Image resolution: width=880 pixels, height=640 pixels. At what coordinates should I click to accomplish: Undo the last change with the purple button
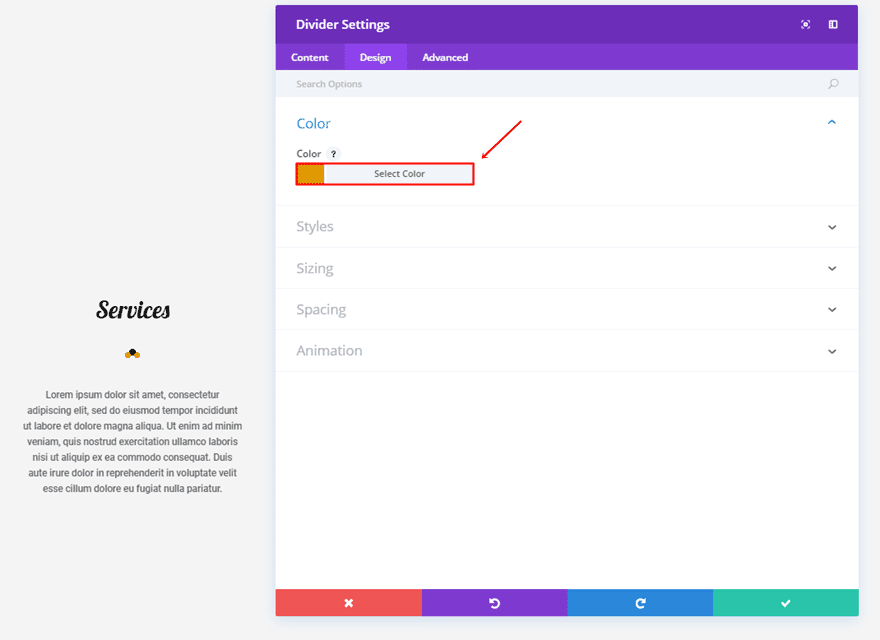(x=494, y=603)
